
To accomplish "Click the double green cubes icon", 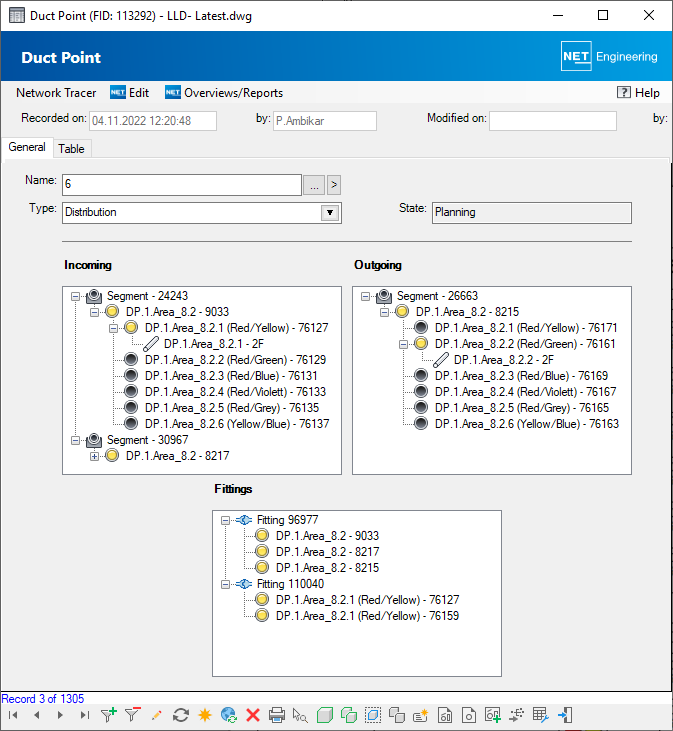I will tap(349, 715).
